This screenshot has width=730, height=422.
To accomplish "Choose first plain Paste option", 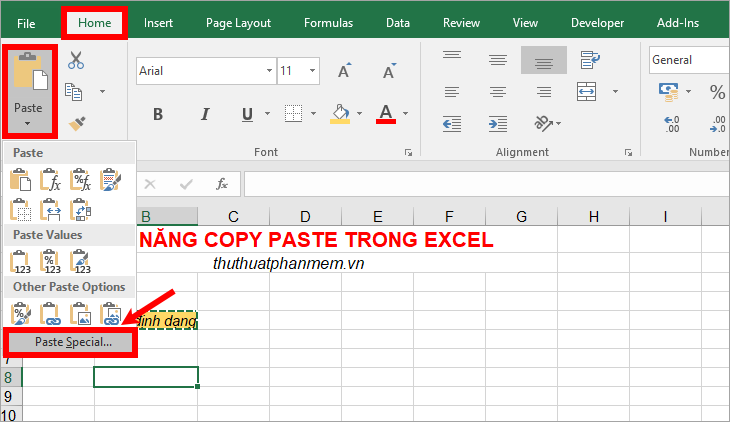I will (20, 180).
